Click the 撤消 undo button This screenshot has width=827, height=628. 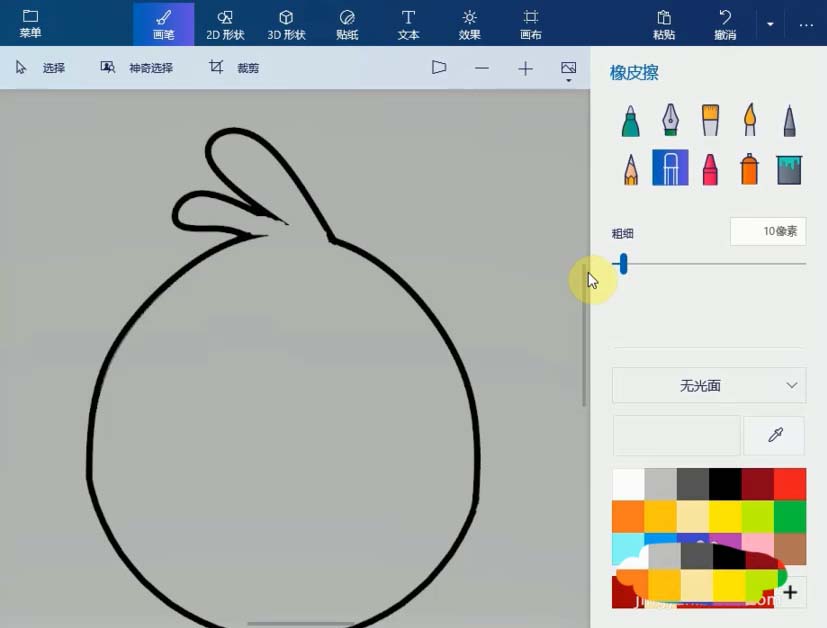click(x=725, y=24)
